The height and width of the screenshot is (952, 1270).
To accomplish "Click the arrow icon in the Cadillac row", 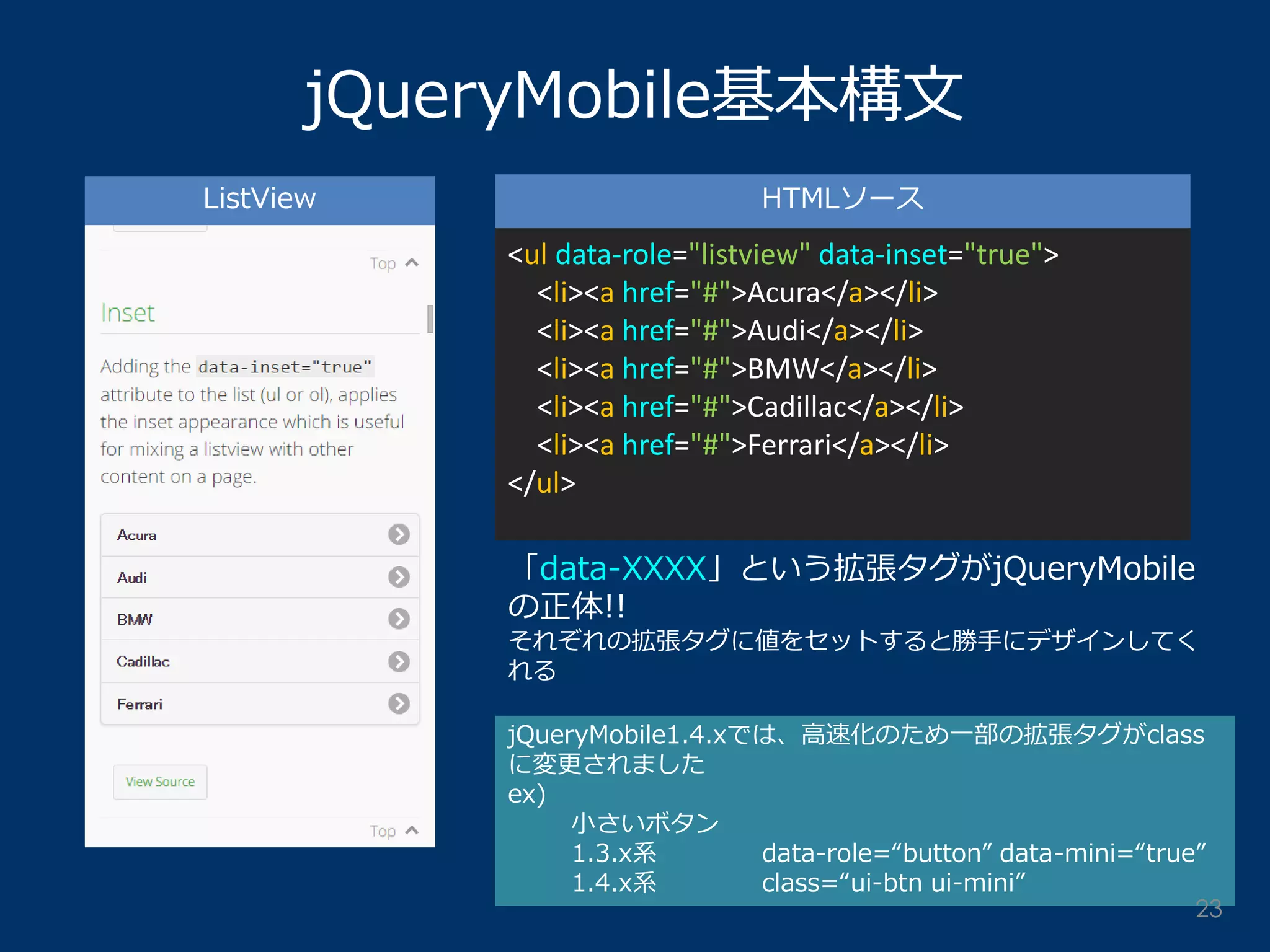I will pos(399,661).
